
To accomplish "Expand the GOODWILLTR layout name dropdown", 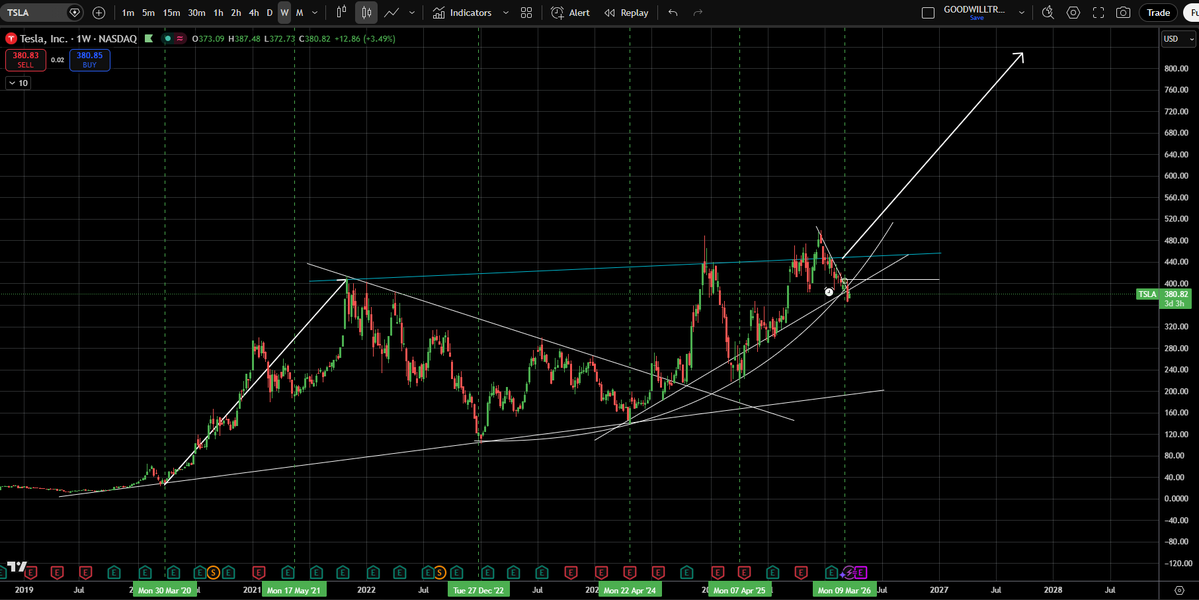I will point(1022,12).
